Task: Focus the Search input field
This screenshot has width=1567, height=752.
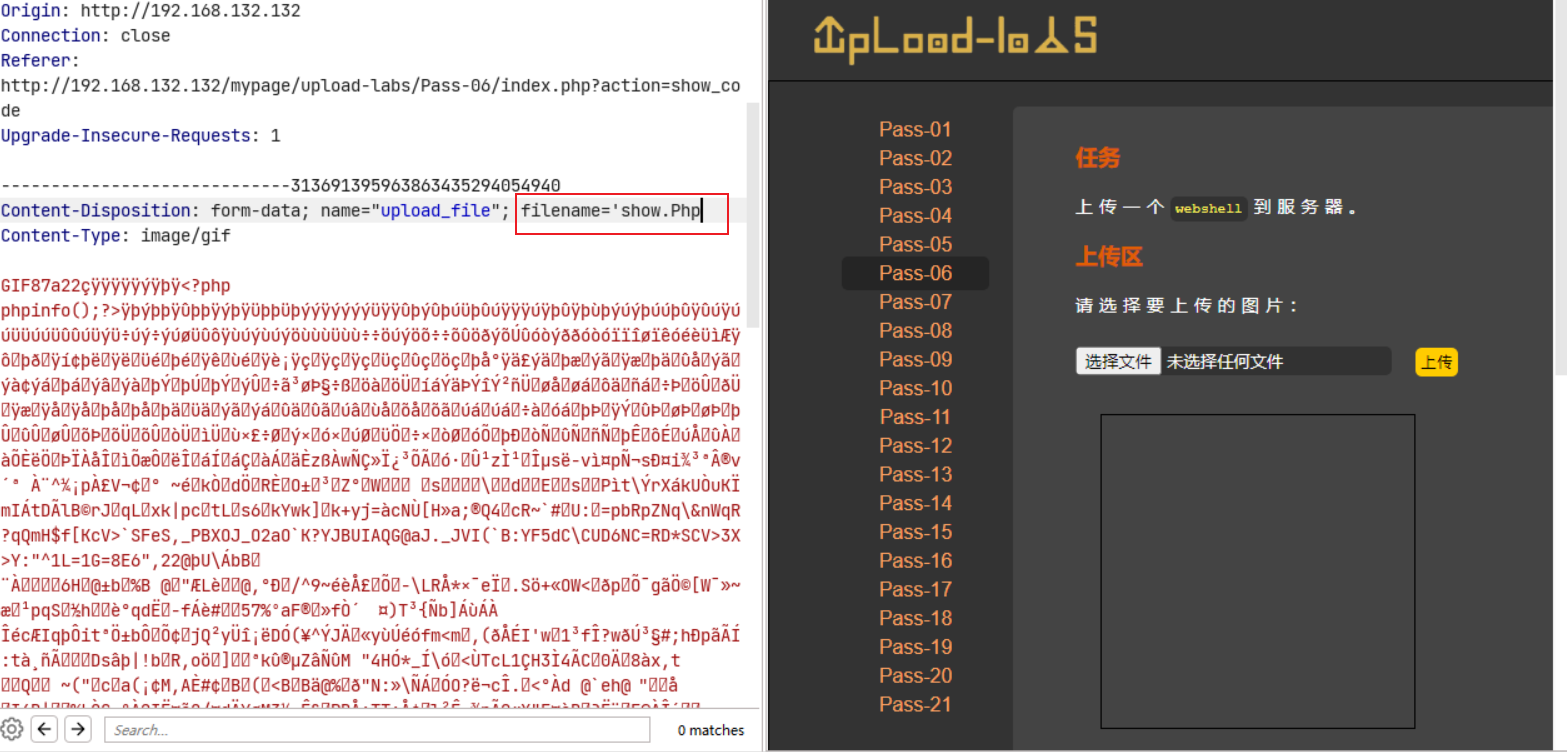Action: (x=380, y=730)
